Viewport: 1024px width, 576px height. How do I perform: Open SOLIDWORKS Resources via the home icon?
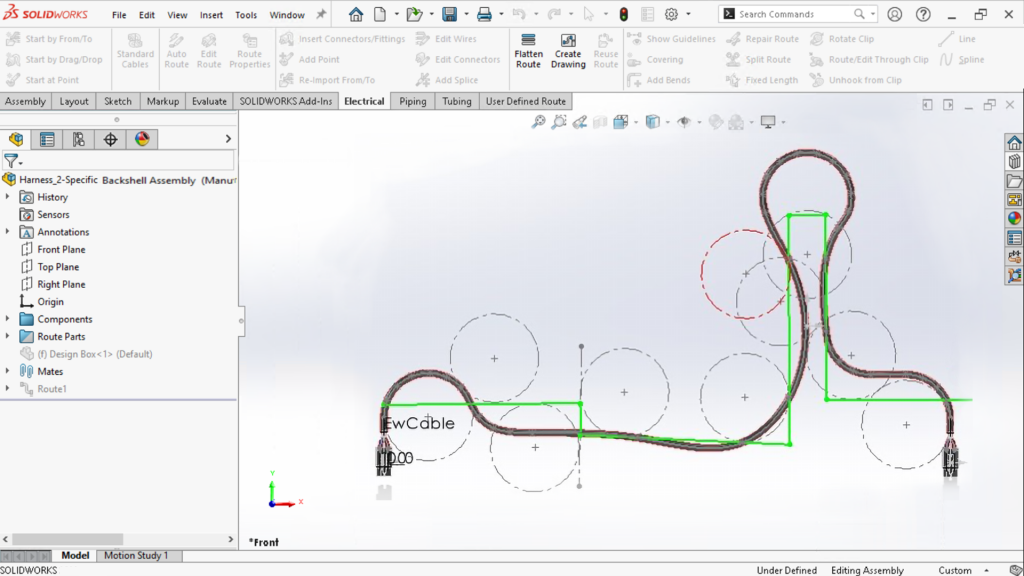pos(1014,142)
